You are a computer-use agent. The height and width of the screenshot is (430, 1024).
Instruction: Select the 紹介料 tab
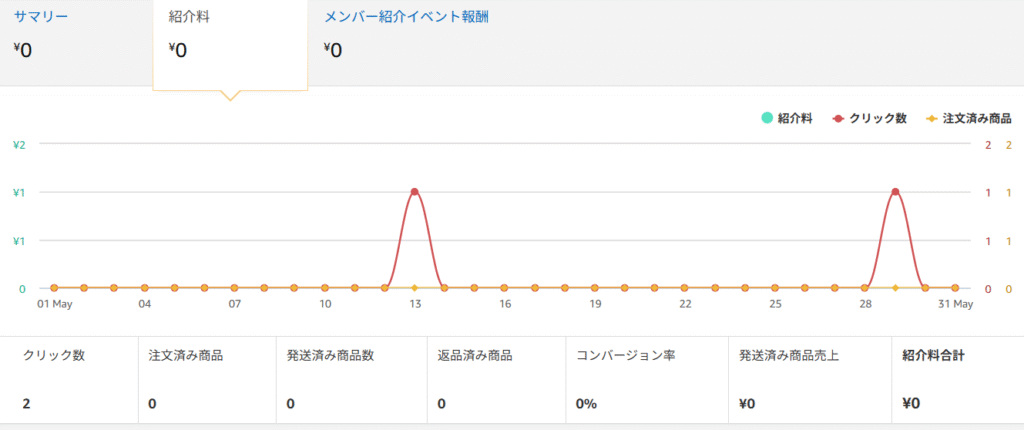coord(189,19)
